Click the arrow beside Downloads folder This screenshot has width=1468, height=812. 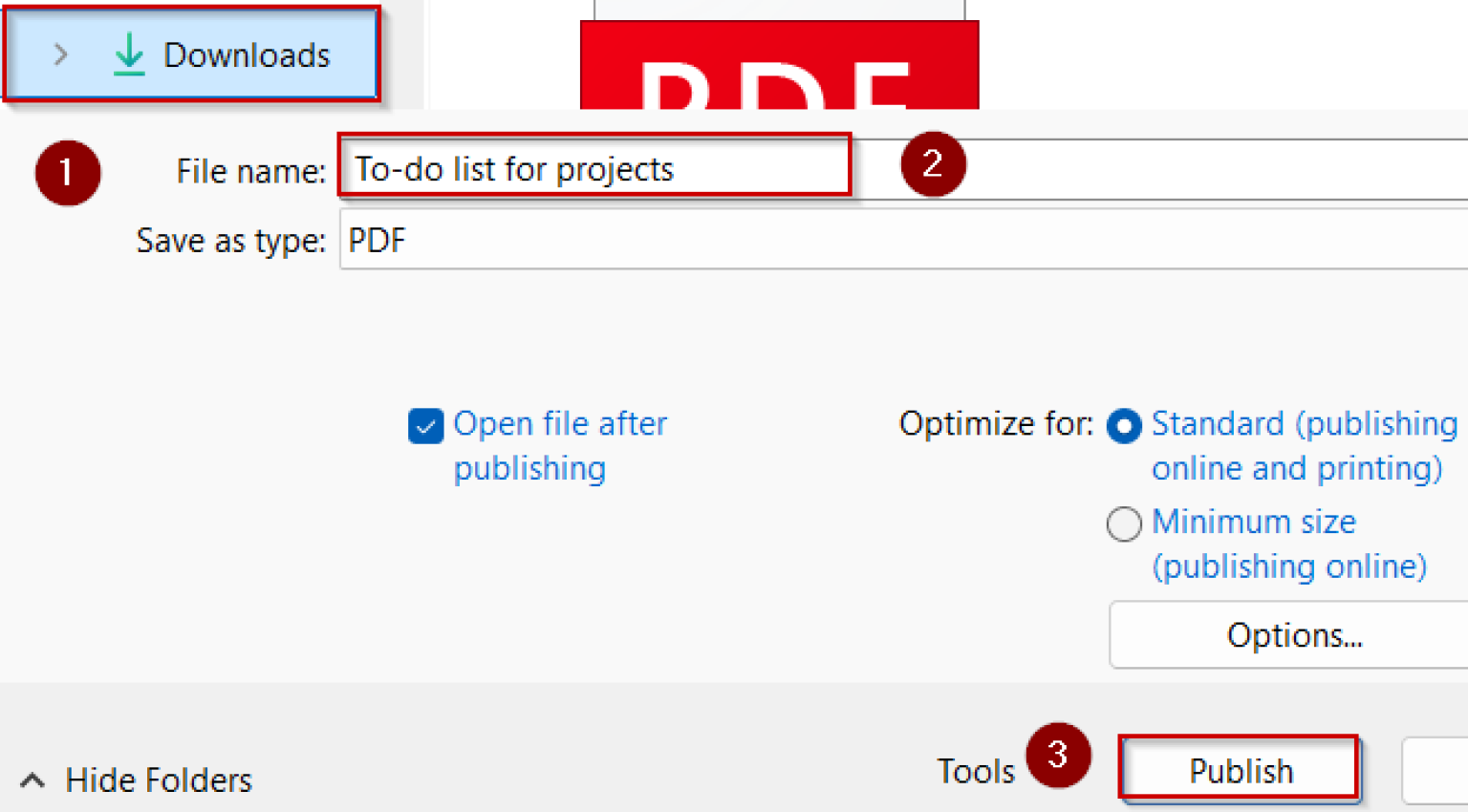point(60,54)
